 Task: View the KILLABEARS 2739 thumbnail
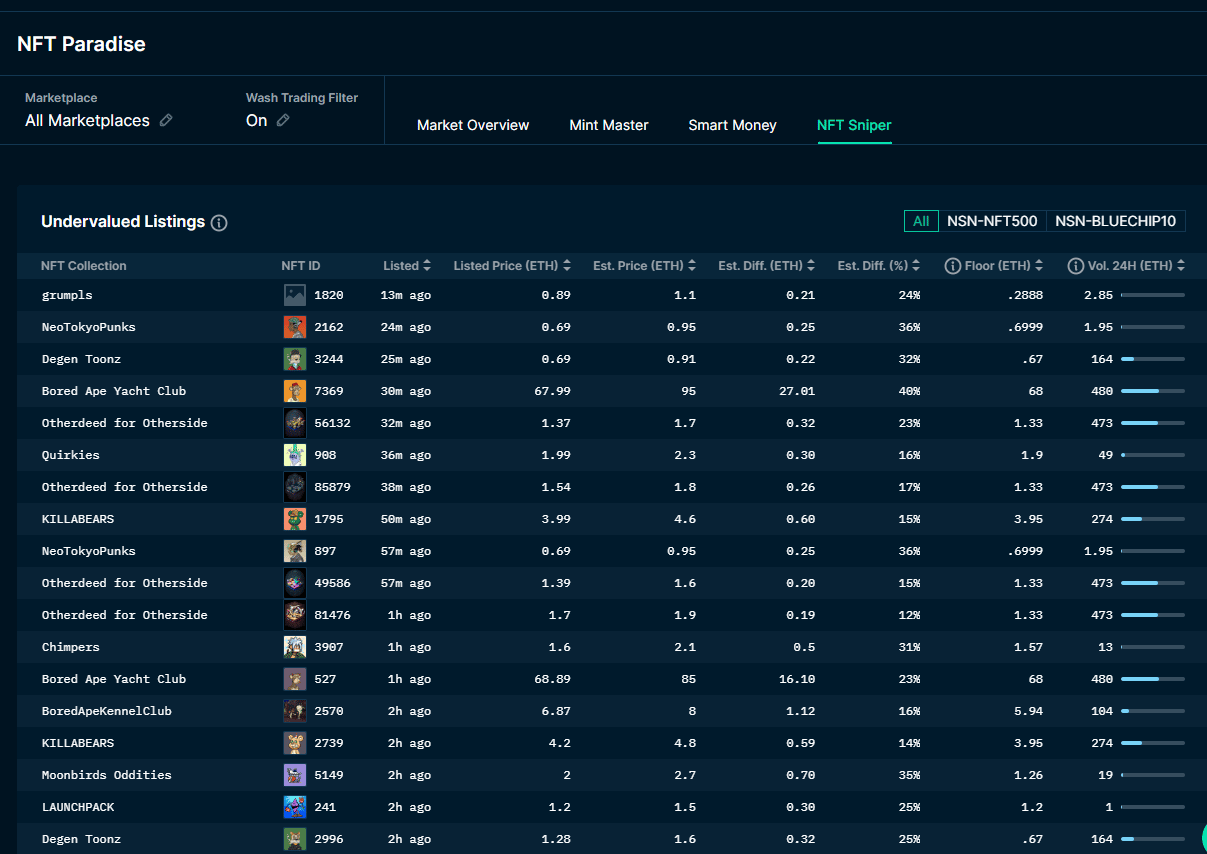pos(294,743)
